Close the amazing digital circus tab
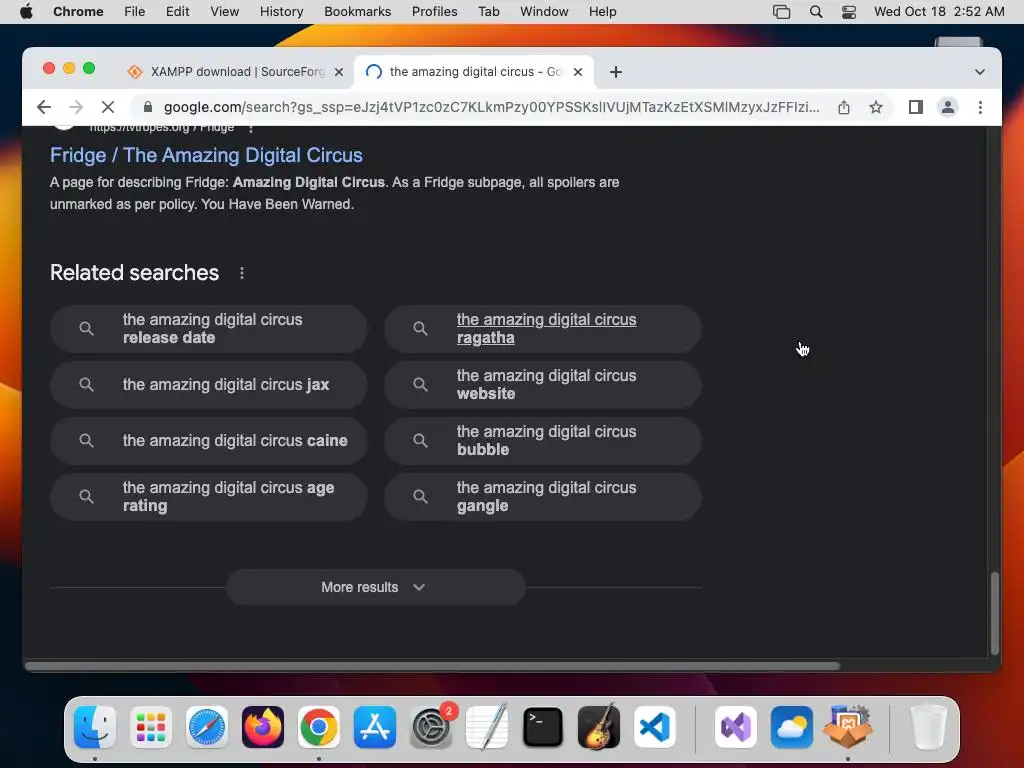 (578, 72)
